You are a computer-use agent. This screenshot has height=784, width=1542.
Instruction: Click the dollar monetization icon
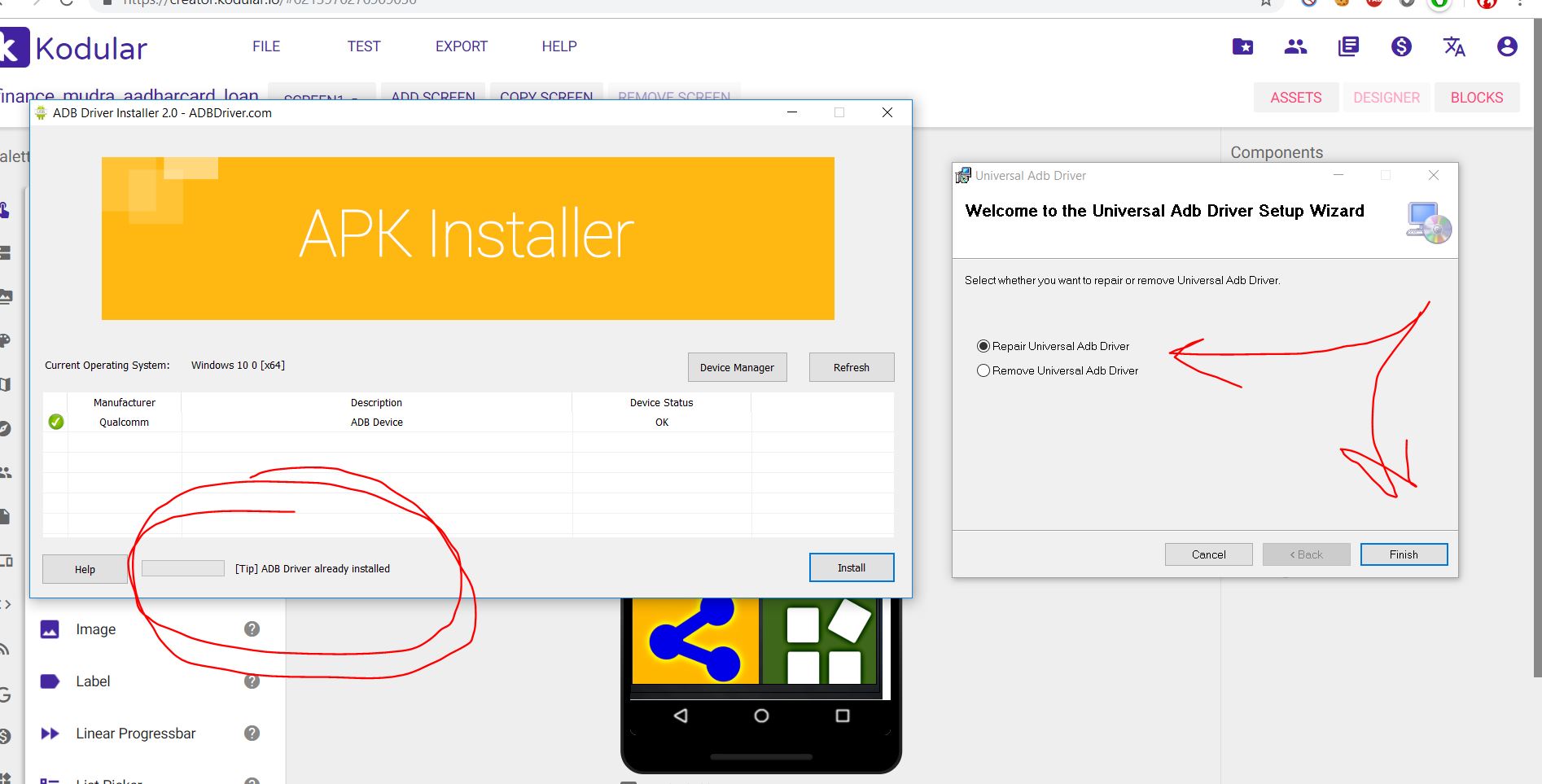click(1401, 47)
